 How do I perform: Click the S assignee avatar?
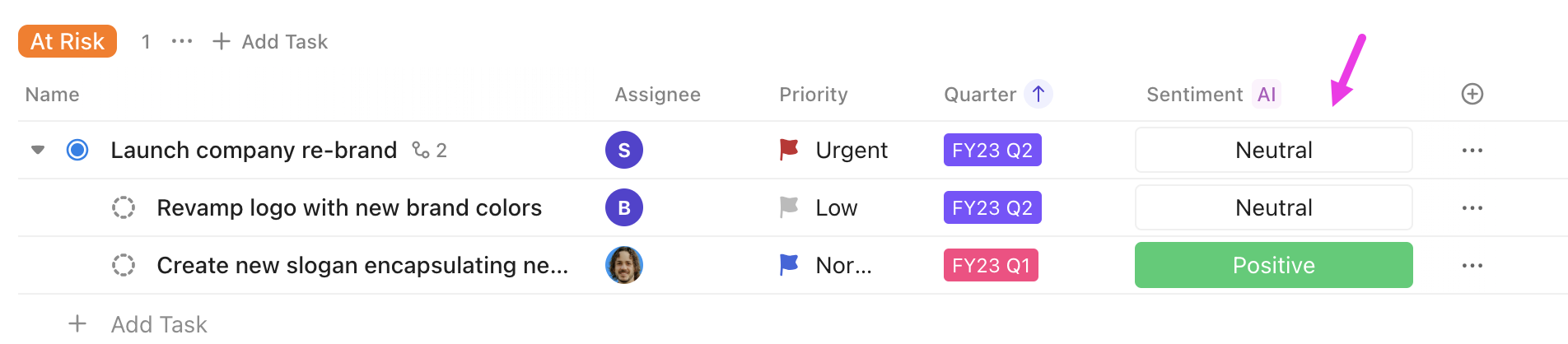pos(623,150)
